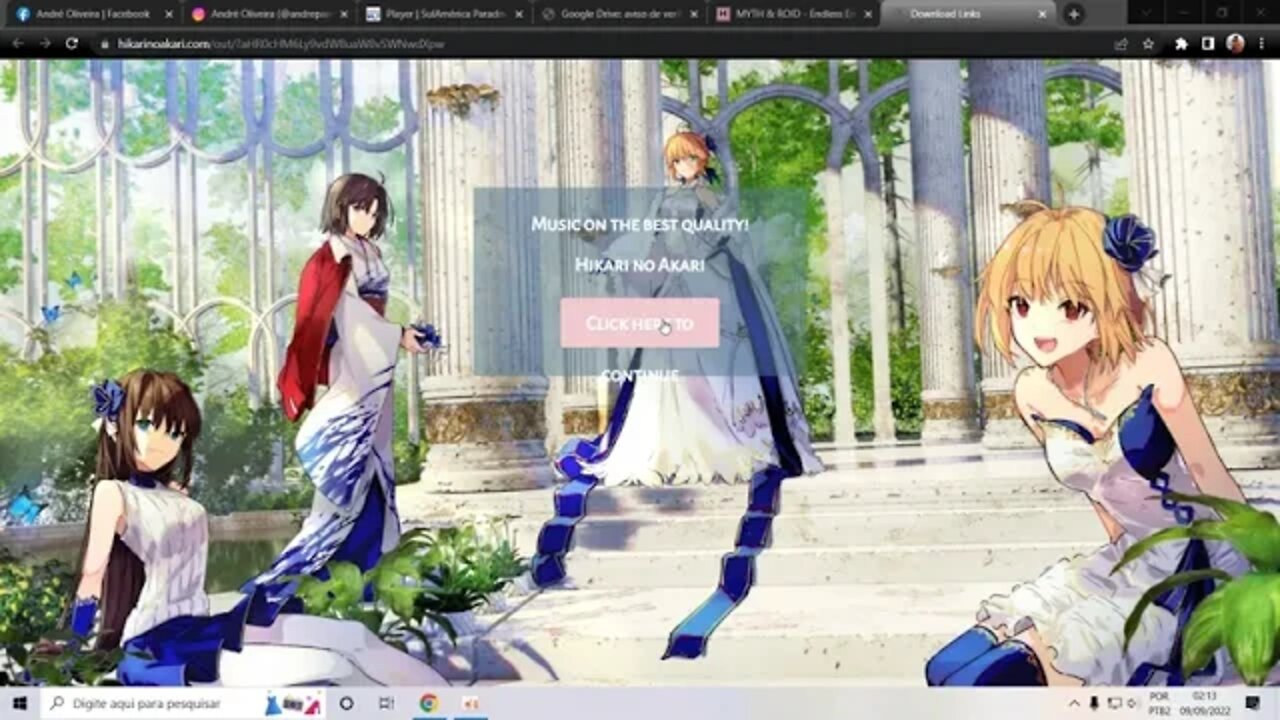Close the MYTH & ROID tab

[868, 14]
